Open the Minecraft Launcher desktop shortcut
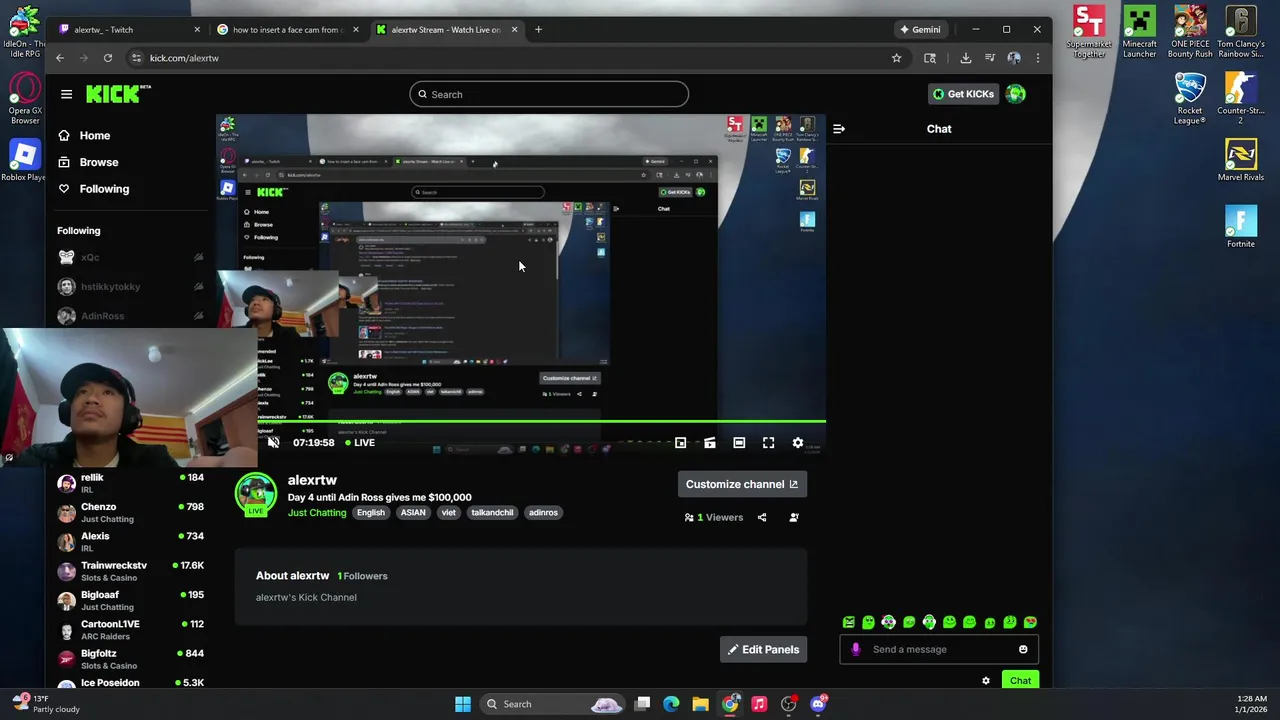This screenshot has width=1280, height=720. coord(1139,33)
